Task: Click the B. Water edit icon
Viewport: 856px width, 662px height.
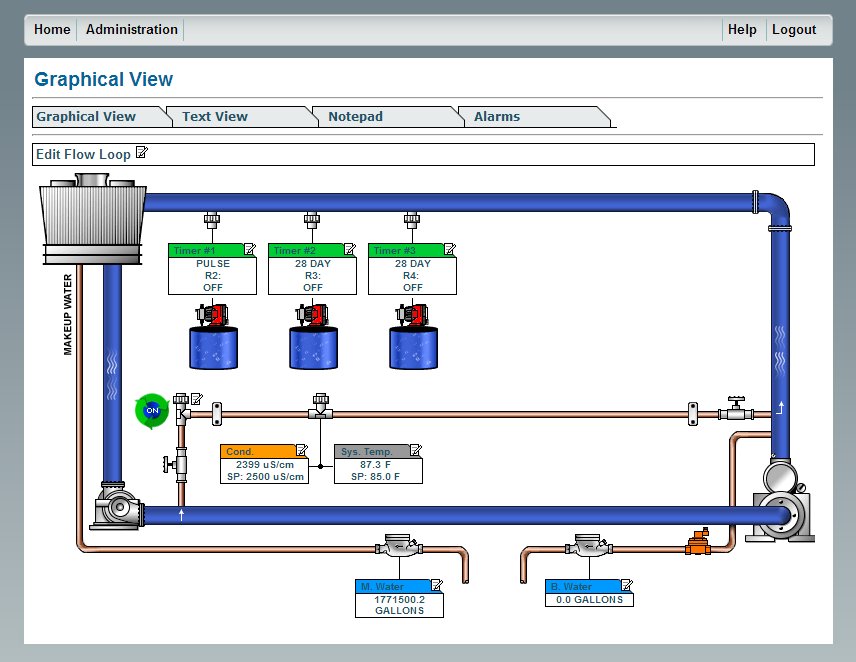Action: click(x=626, y=586)
